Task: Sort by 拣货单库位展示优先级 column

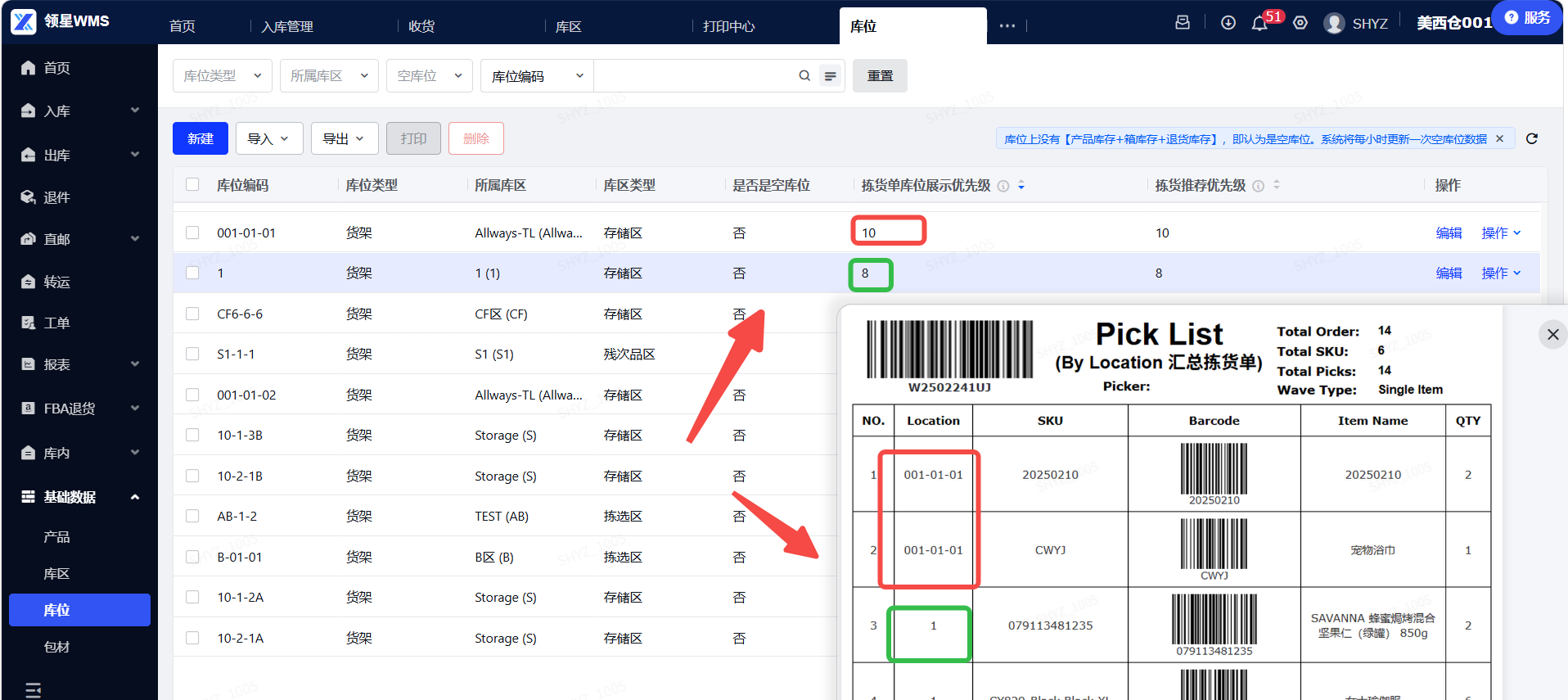Action: [1021, 186]
